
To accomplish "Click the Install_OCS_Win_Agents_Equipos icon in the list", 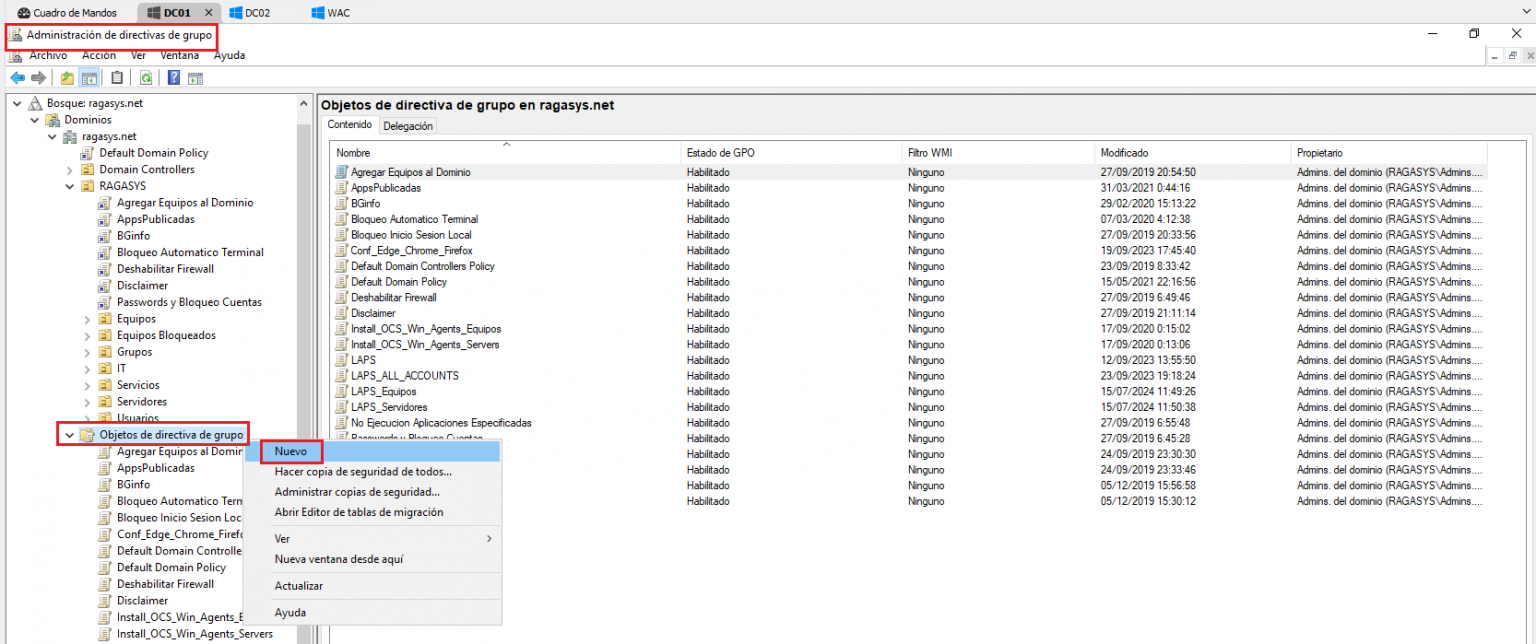I will (x=342, y=329).
